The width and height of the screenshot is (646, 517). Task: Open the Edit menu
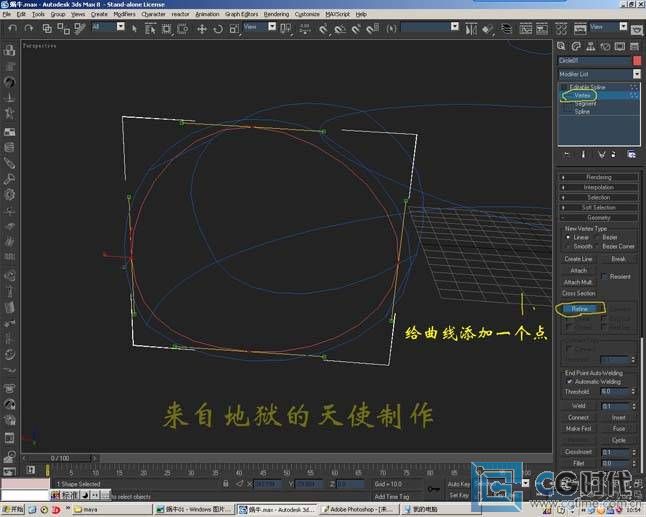tap(21, 14)
